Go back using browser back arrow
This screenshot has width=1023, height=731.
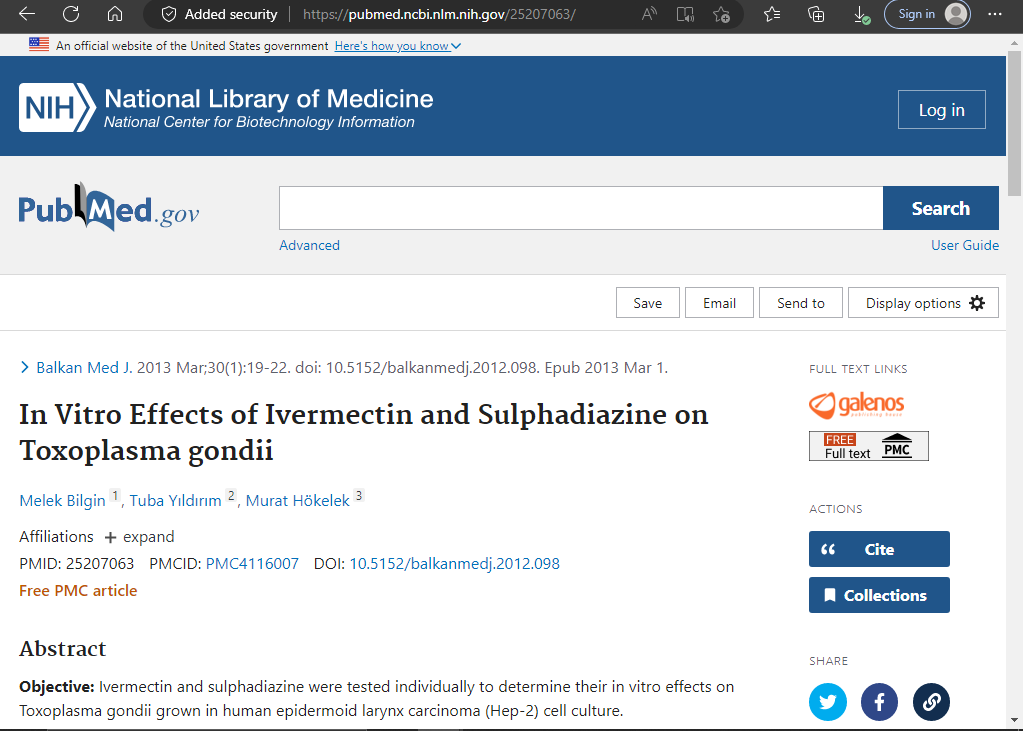(x=27, y=14)
